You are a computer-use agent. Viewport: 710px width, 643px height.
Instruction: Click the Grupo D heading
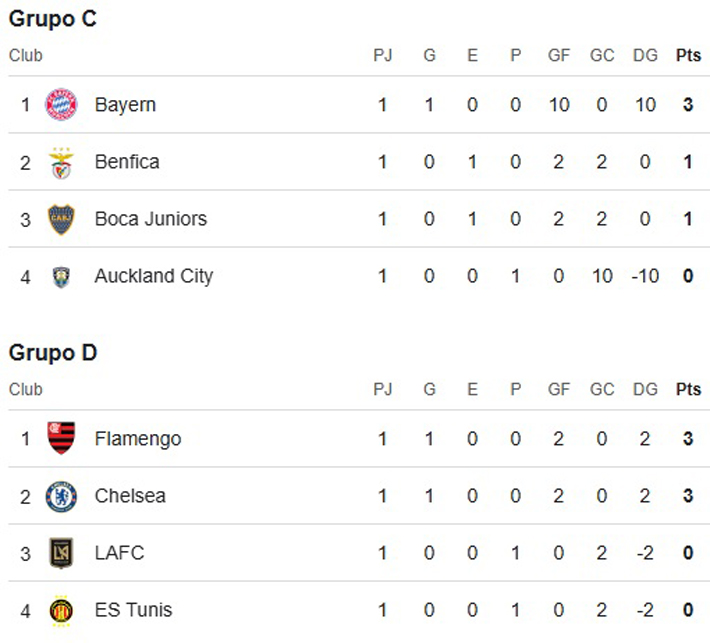(53, 353)
